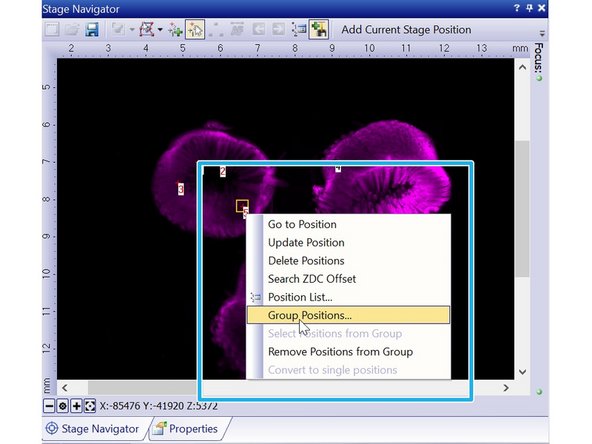
Task: Click the Focus: label on the right side
Action: (x=539, y=58)
